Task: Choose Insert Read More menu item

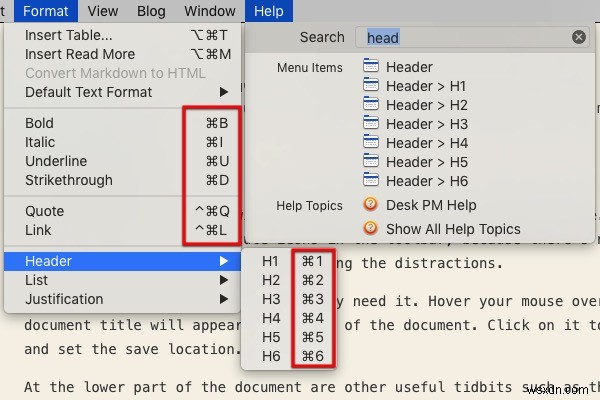Action: coord(122,54)
